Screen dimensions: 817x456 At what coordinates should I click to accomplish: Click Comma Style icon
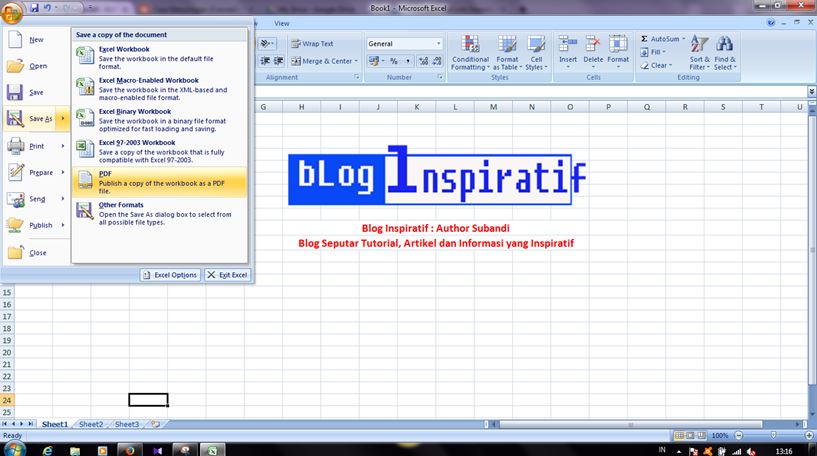click(407, 61)
